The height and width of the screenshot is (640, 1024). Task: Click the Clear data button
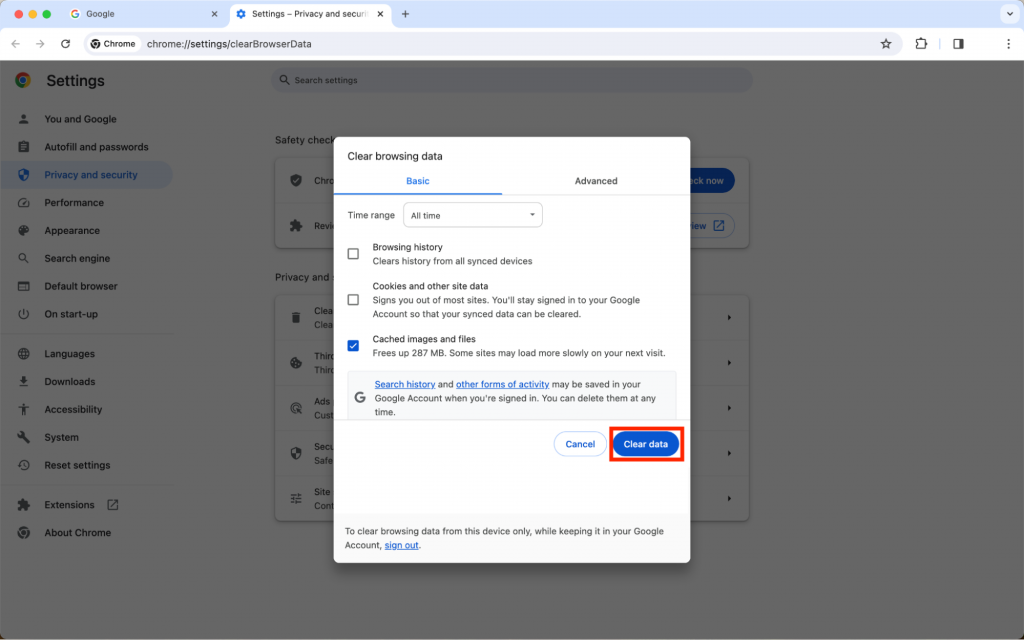pos(646,443)
